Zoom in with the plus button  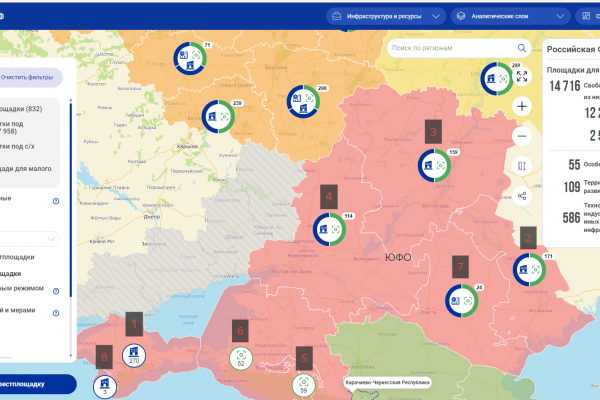(522, 106)
